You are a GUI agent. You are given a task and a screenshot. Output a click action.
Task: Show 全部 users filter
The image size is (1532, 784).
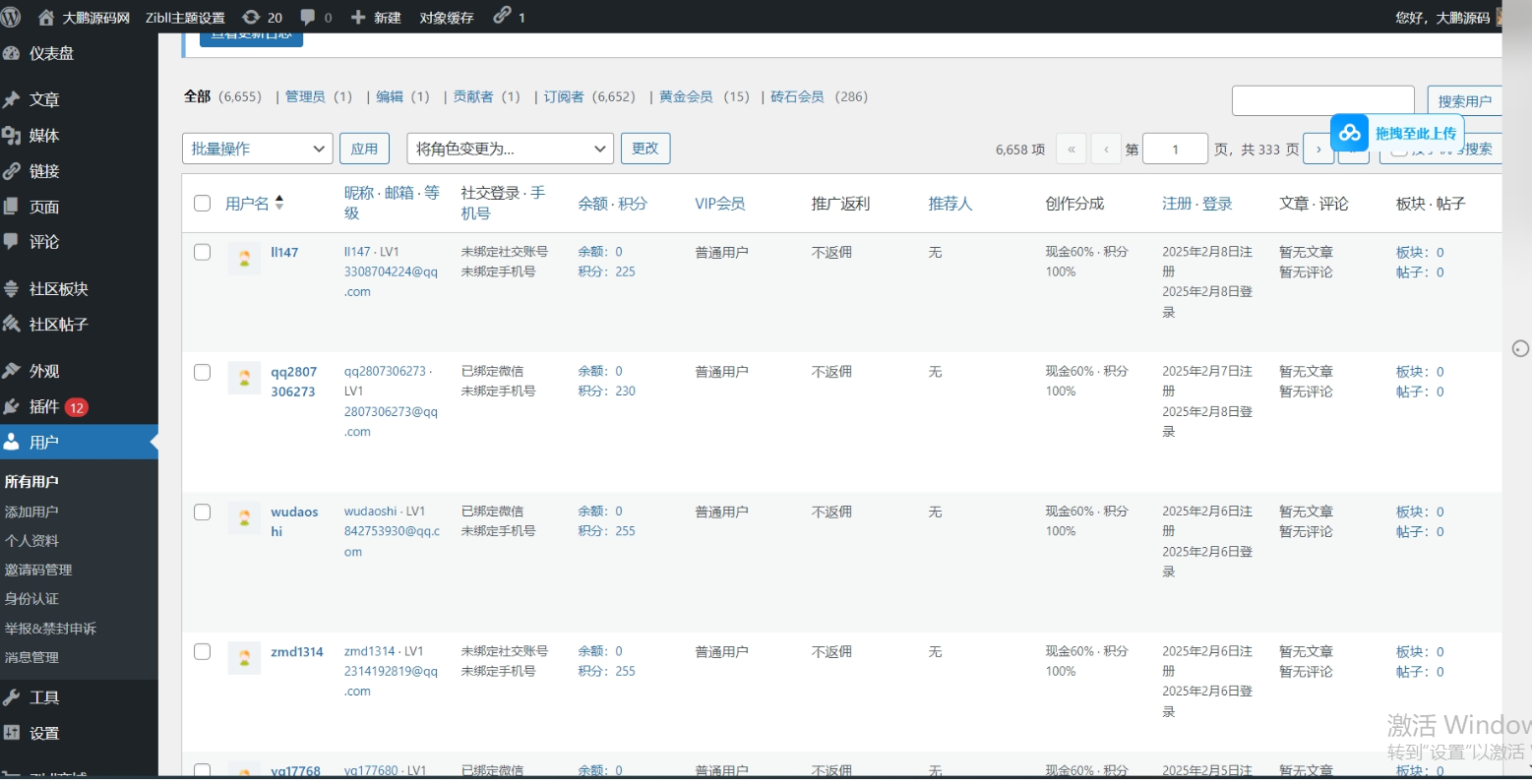198,96
